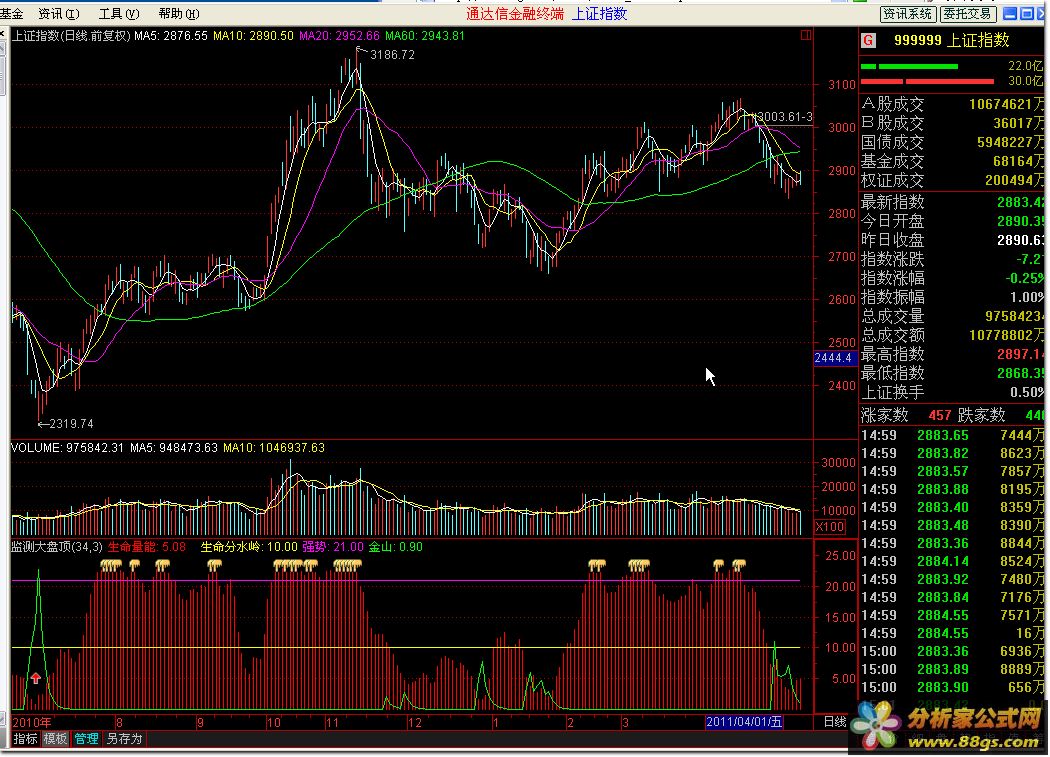Screen dimensions: 1050x757
Task: Click the 2011/04/01/五 date marker
Action: pyautogui.click(x=744, y=721)
